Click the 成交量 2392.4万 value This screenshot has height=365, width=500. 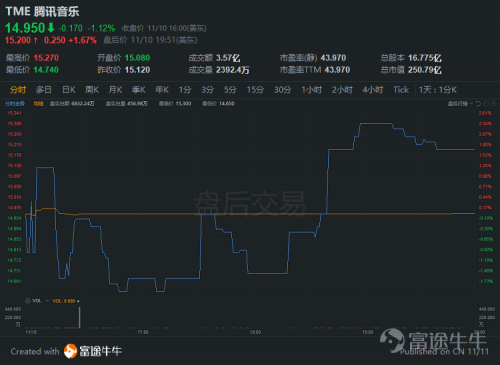pyautogui.click(x=233, y=70)
